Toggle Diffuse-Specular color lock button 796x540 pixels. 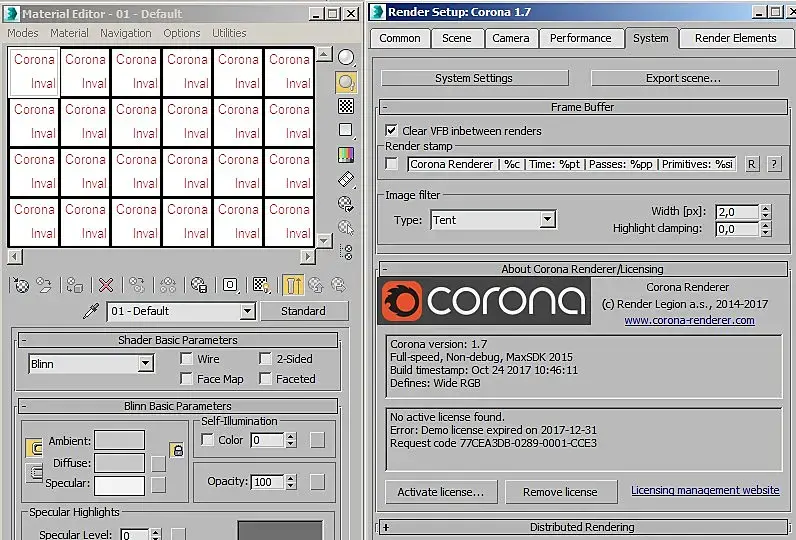[x=34, y=473]
